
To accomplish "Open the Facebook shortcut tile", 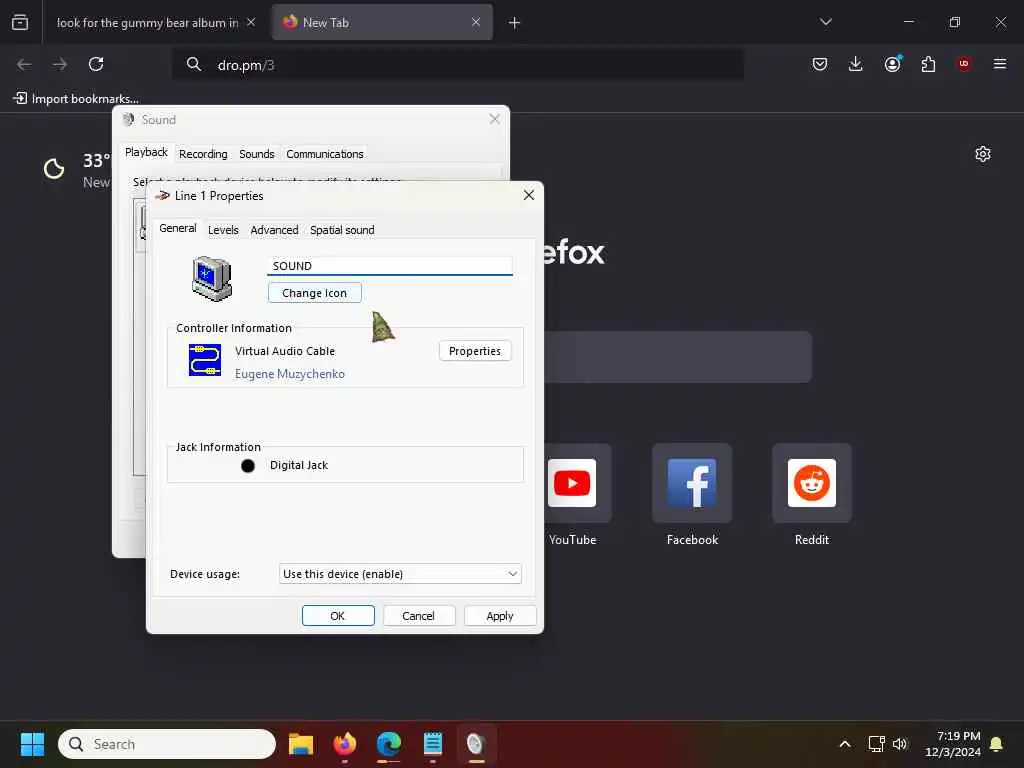I will tap(692, 483).
